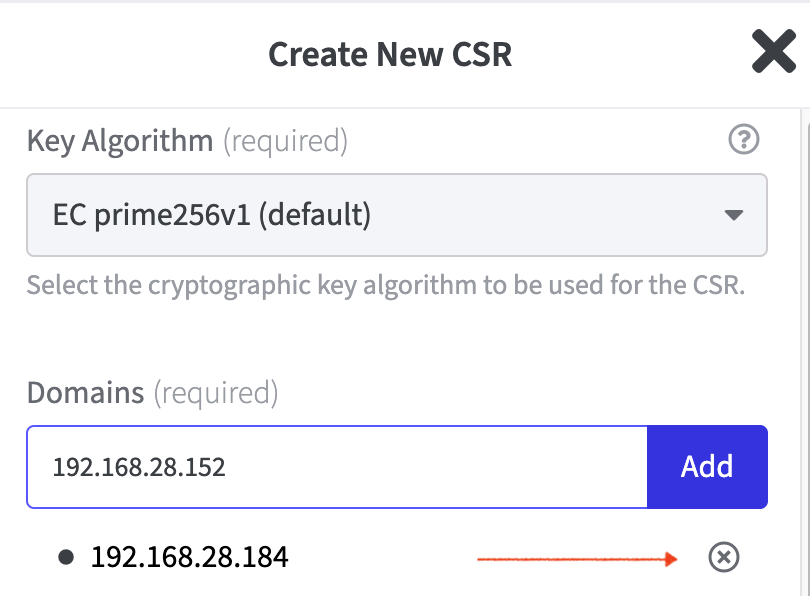The width and height of the screenshot is (810, 596).
Task: Click the cryptographic key algorithm helper text
Action: pos(386,285)
